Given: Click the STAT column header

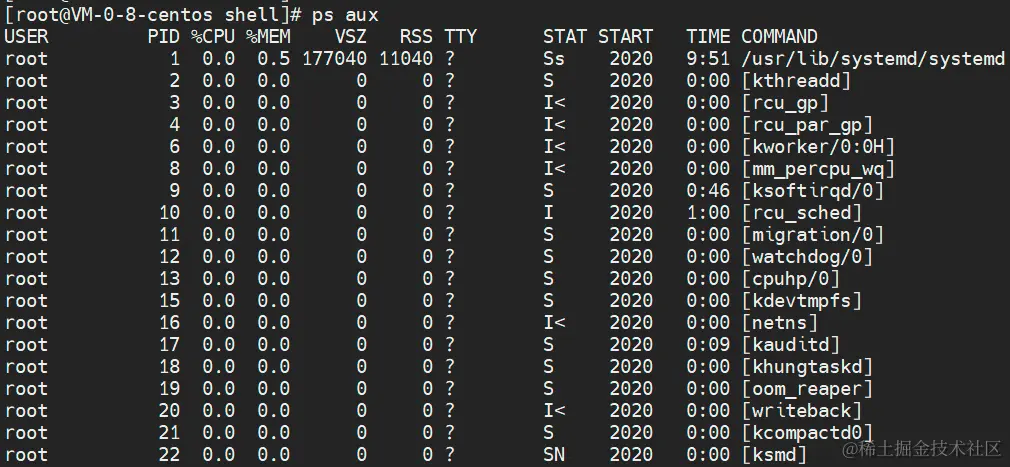Looking at the screenshot, I should pos(565,37).
